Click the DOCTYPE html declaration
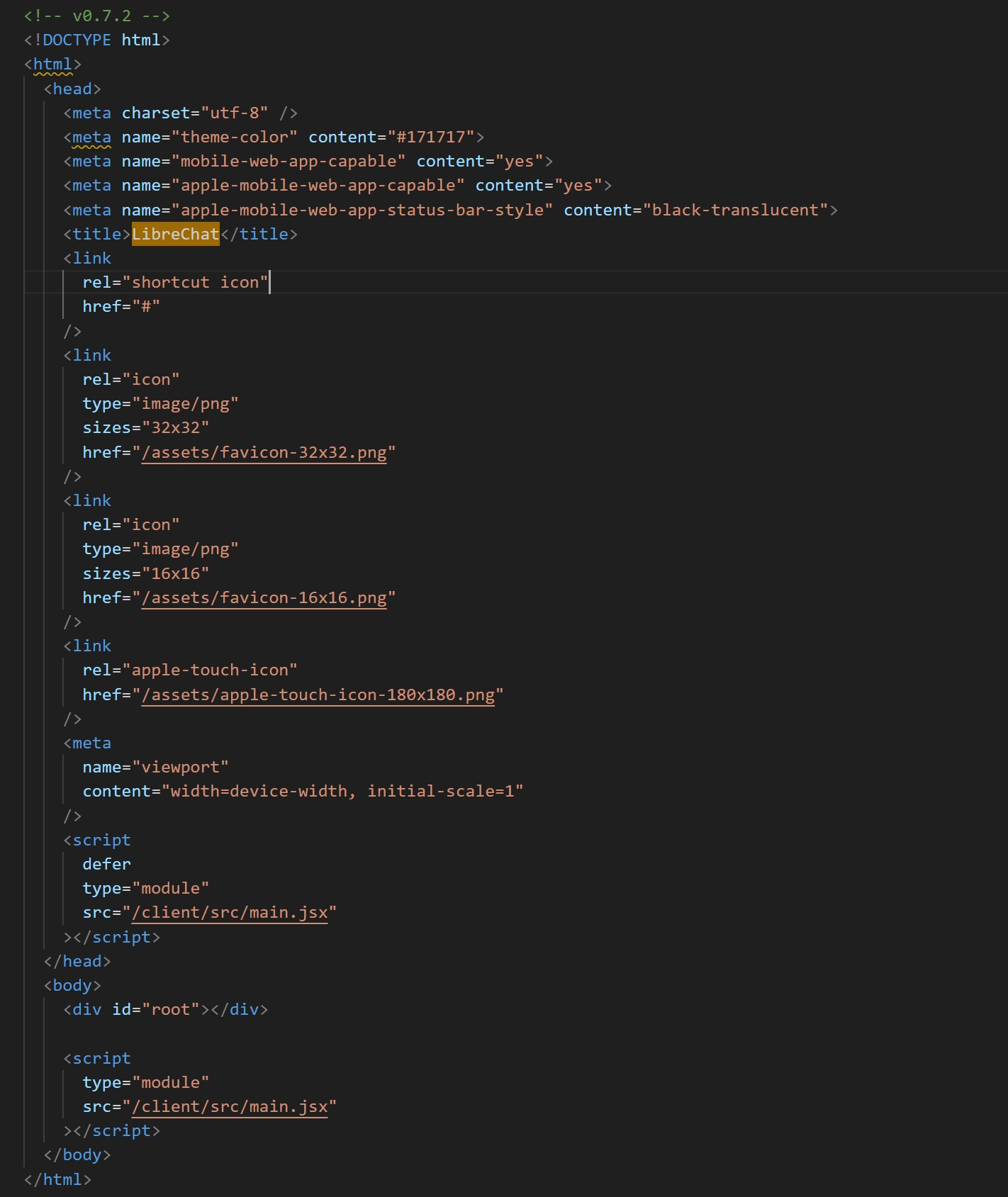Image resolution: width=1008 pixels, height=1197 pixels. [97, 40]
